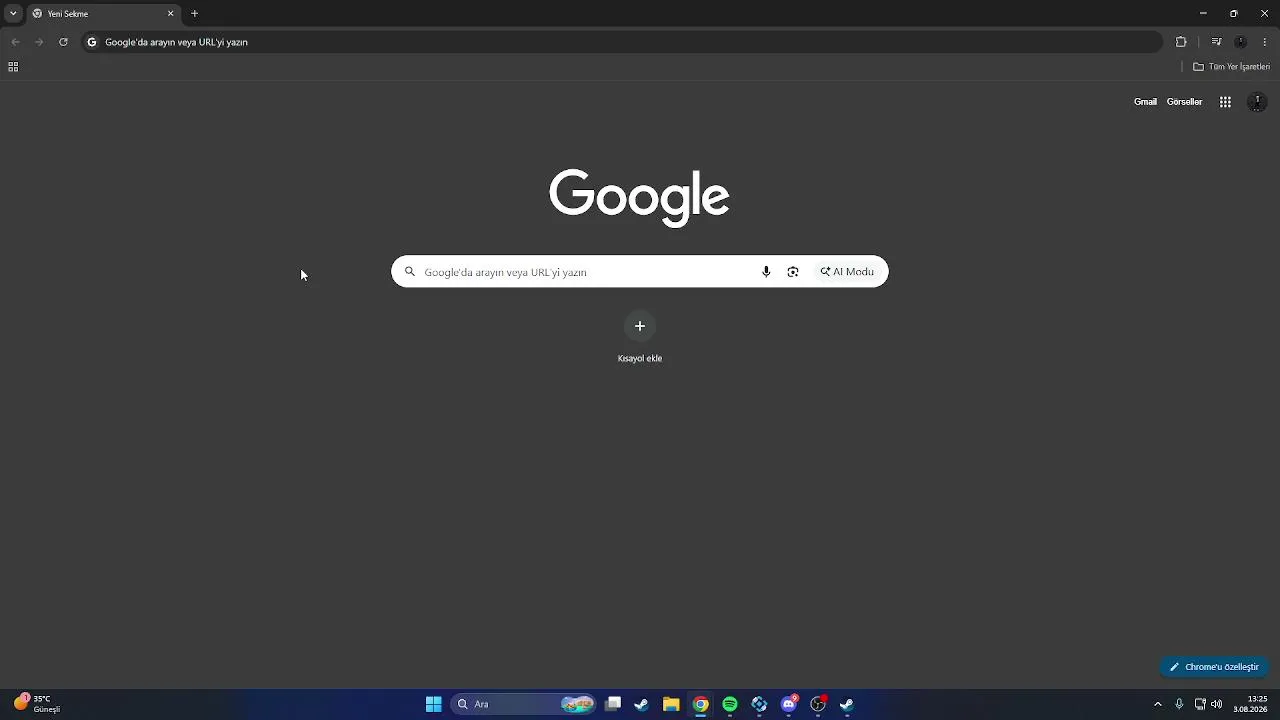Open the Google apps grid icon

coord(1225,102)
